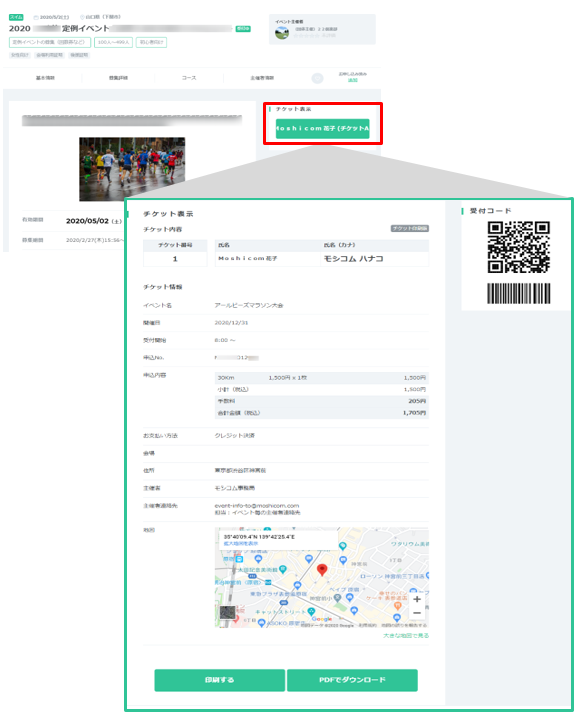This screenshot has width=586, height=723.
Task: Click green link under お申し込み済み
Action: click(x=353, y=80)
